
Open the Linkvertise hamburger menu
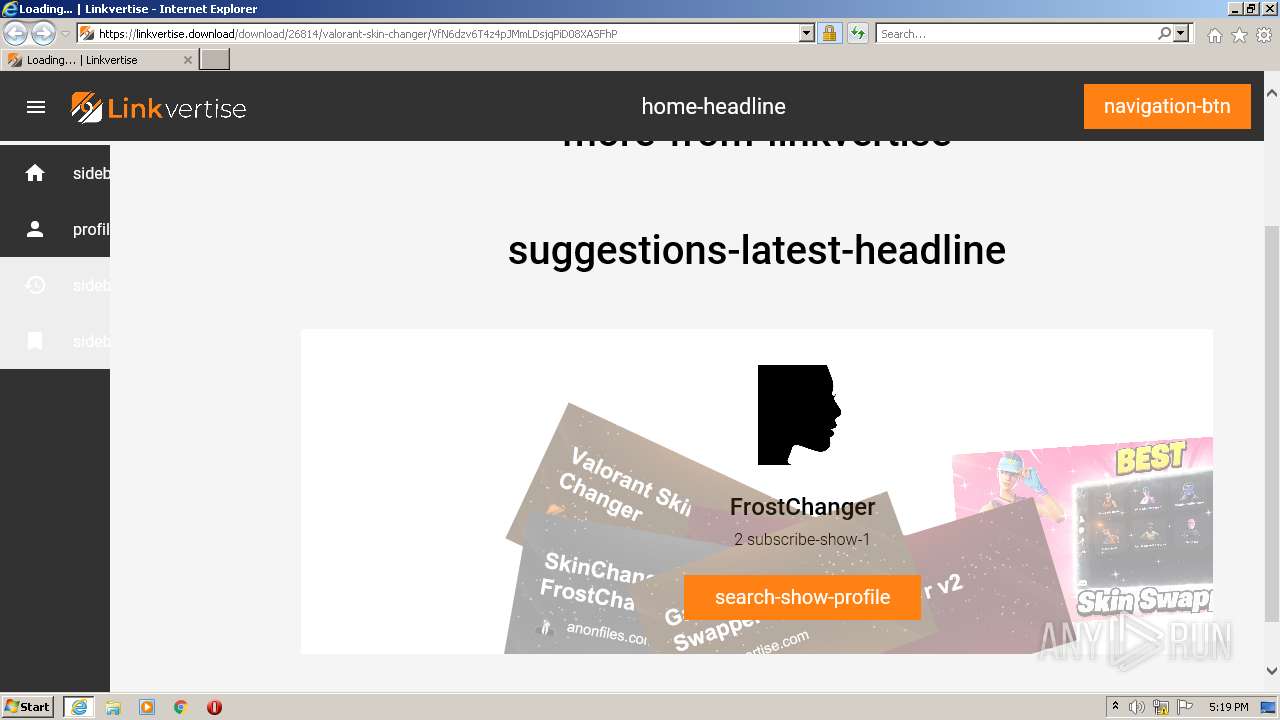[36, 107]
